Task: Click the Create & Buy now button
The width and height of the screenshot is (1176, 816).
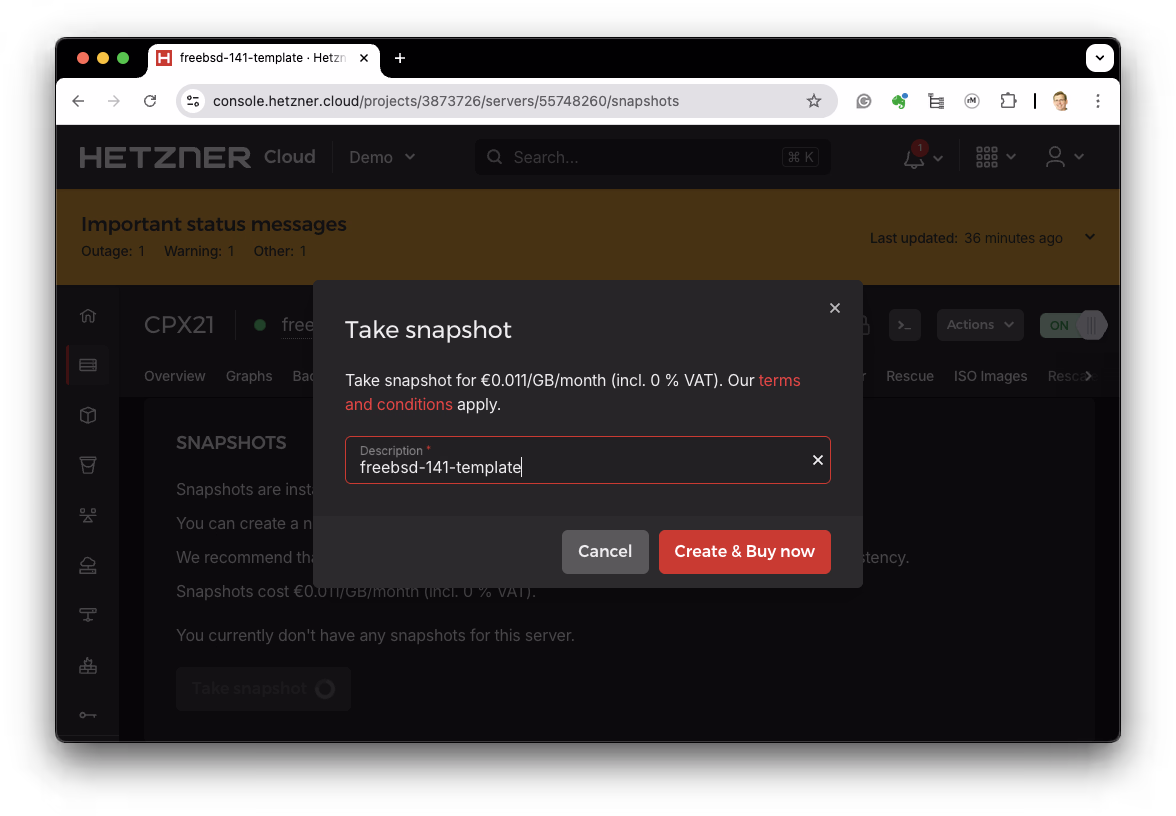Action: (x=744, y=552)
